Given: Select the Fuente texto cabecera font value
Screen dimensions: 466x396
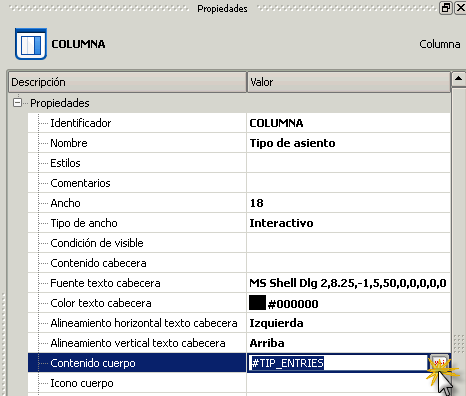Looking at the screenshot, I should pyautogui.click(x=348, y=283).
